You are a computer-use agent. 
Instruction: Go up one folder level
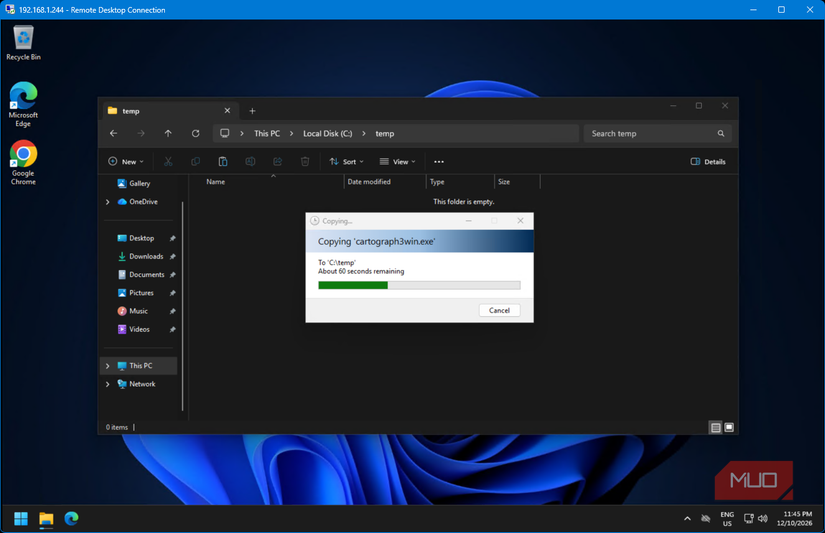(x=168, y=133)
